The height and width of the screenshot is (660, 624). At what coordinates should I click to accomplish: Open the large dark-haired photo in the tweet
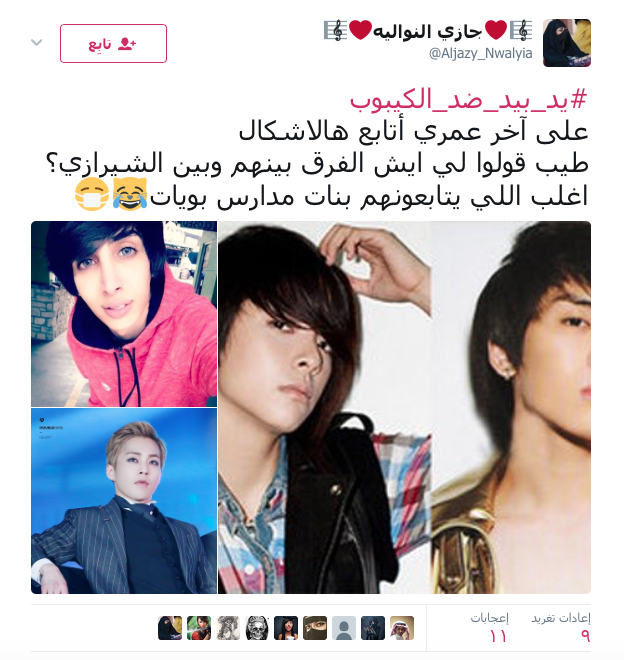pyautogui.click(x=404, y=407)
